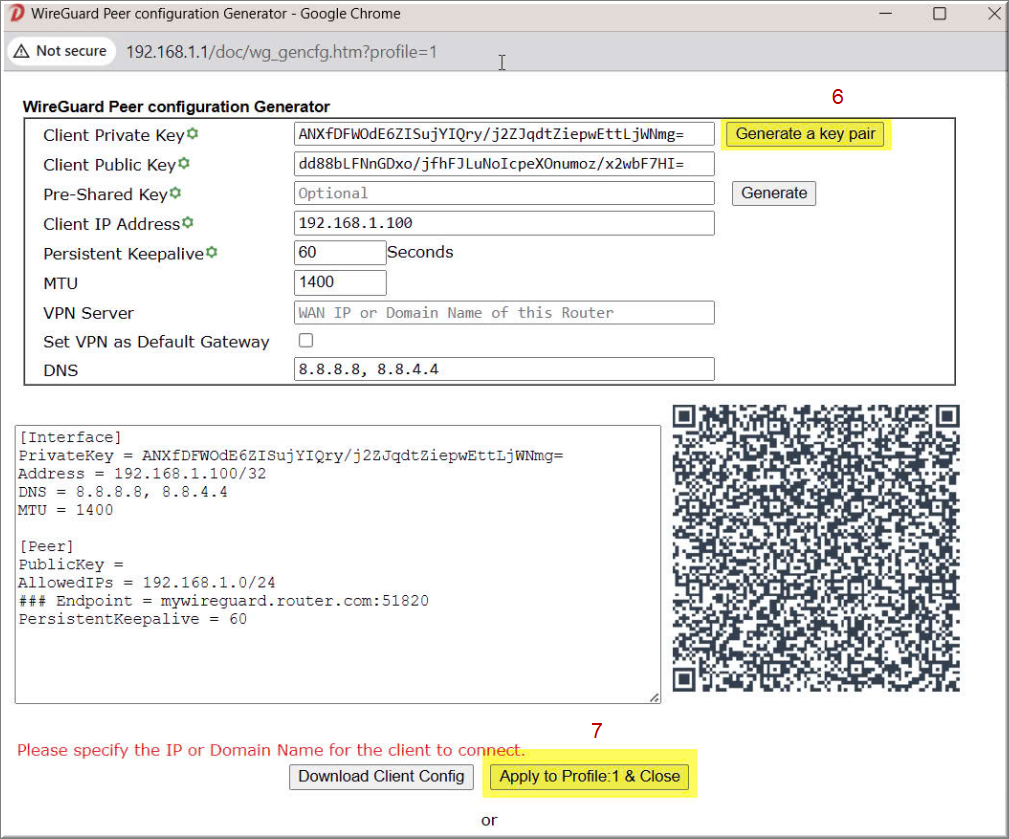Click Download Client Config button
Viewport: 1009px width, 839px height.
coord(381,777)
